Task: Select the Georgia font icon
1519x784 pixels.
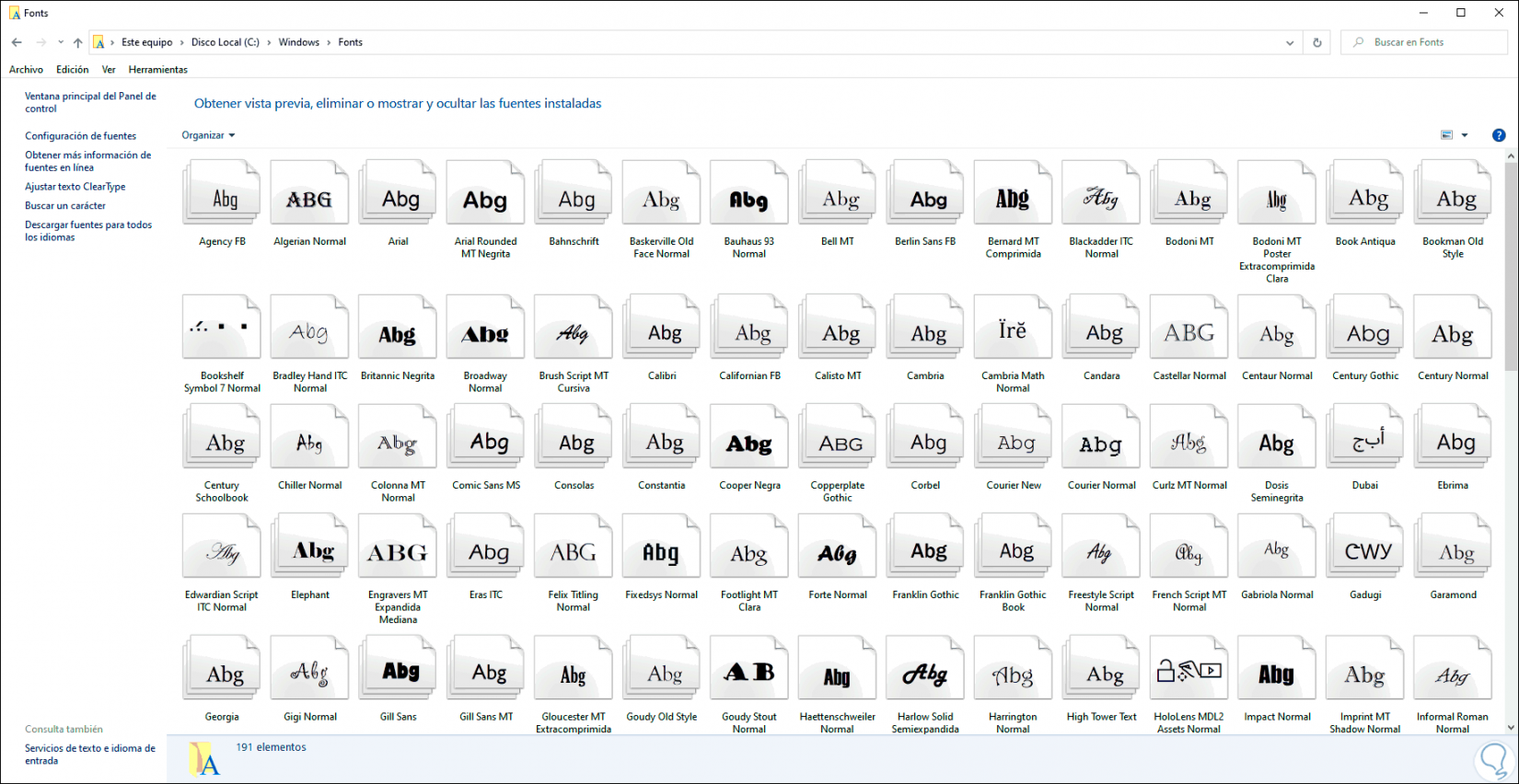Action: point(222,668)
